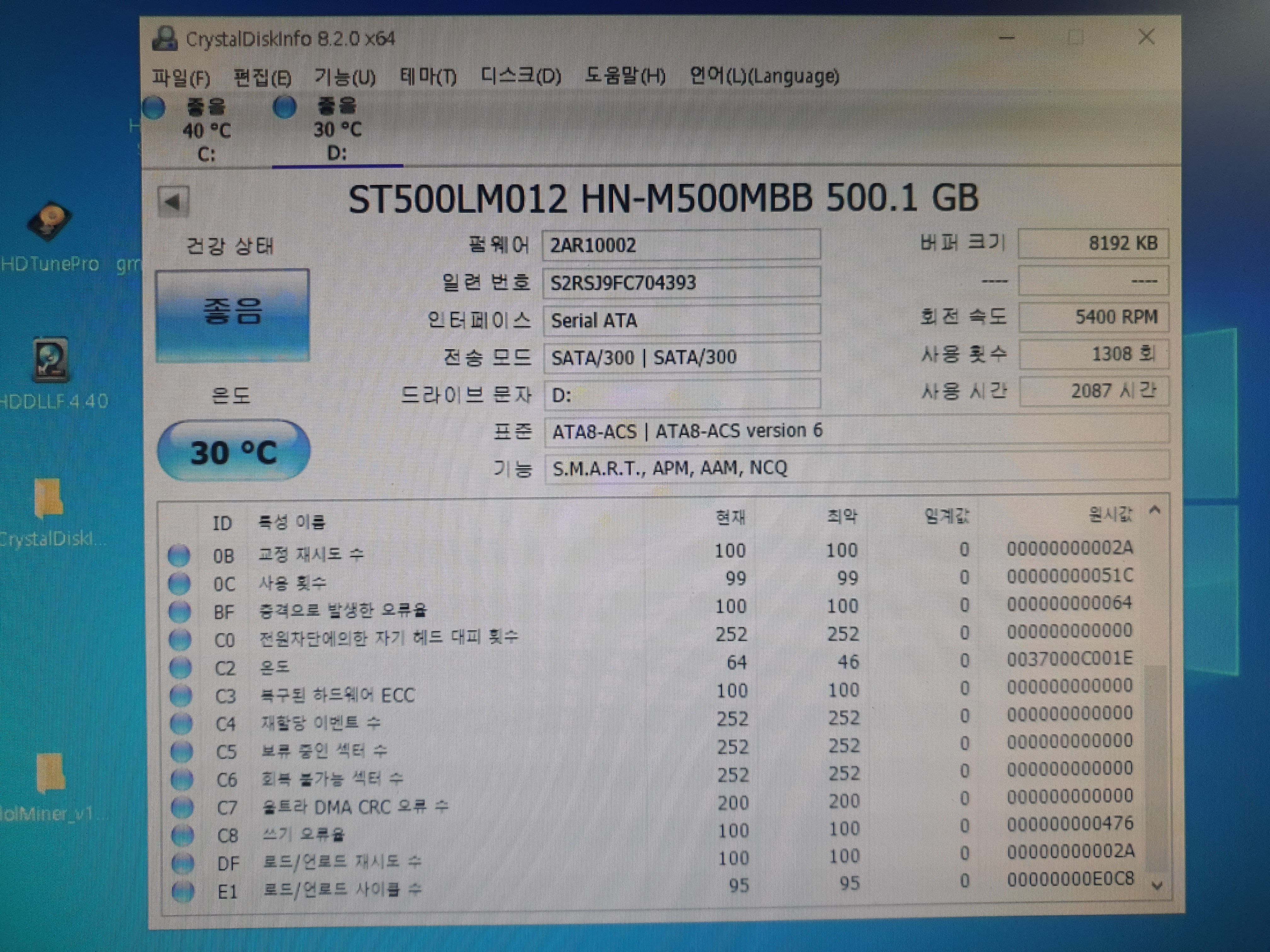Click the status dot for C2 온도
Viewport: 1270px width, 952px height.
(x=181, y=667)
